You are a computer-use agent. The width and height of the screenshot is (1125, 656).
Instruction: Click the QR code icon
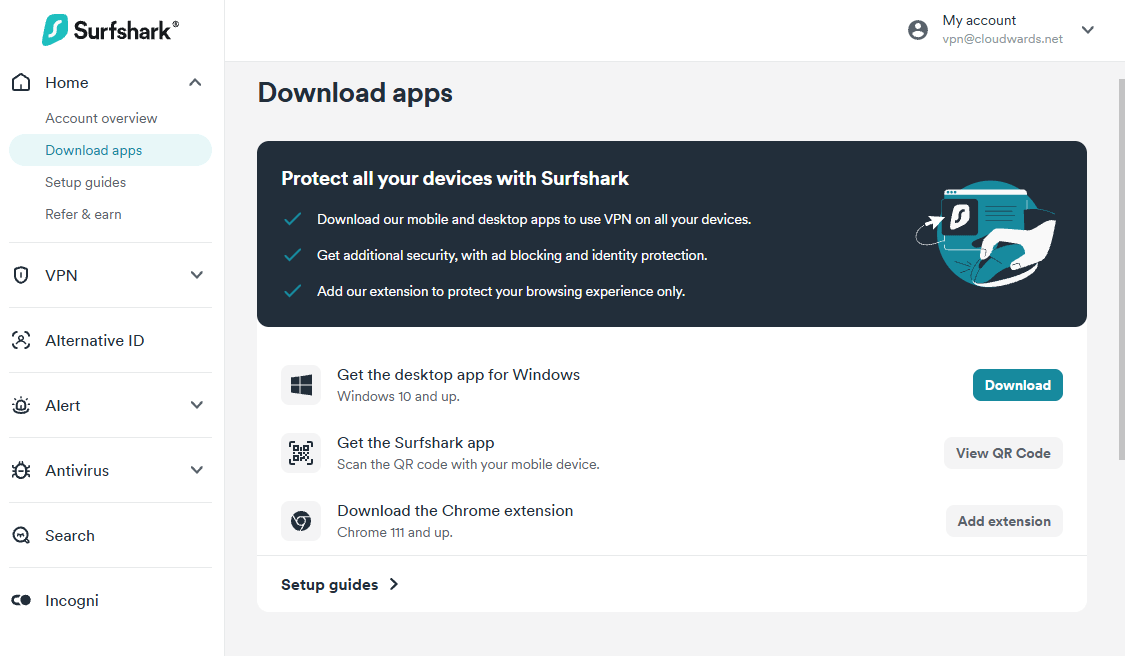301,453
